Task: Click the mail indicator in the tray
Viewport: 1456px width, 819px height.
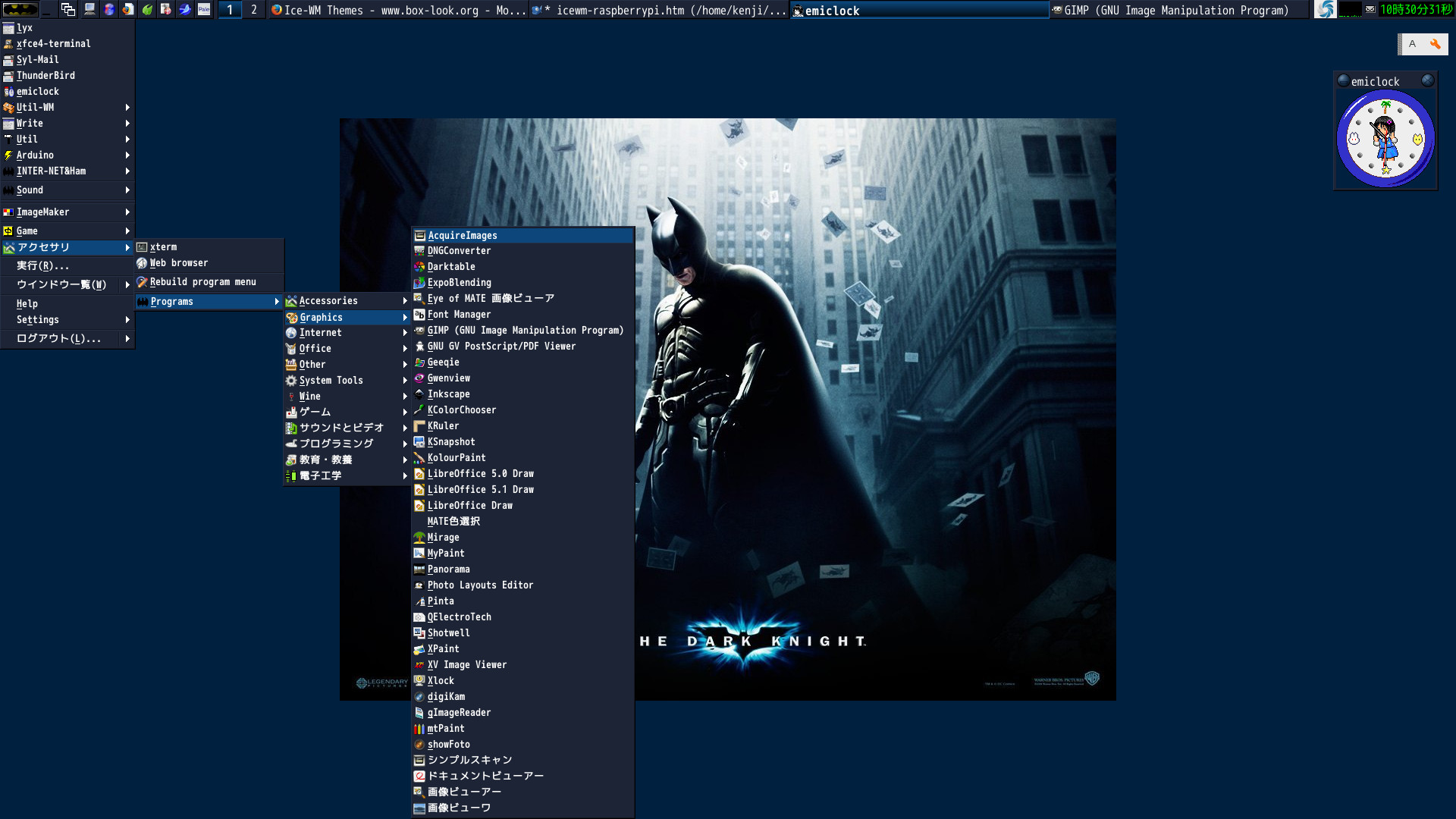Action: pos(1370,10)
